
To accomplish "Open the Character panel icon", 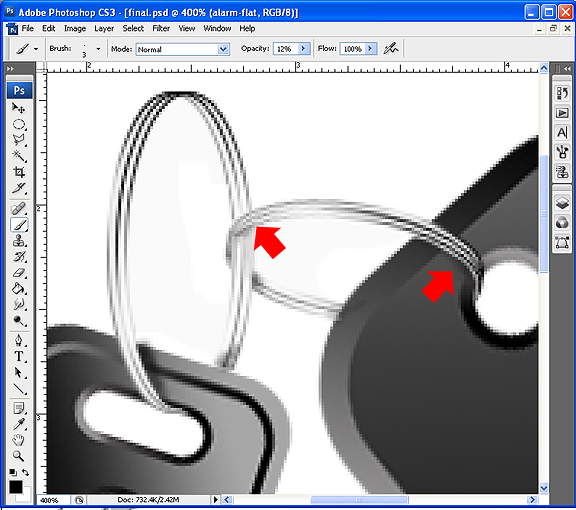I will pyautogui.click(x=562, y=132).
